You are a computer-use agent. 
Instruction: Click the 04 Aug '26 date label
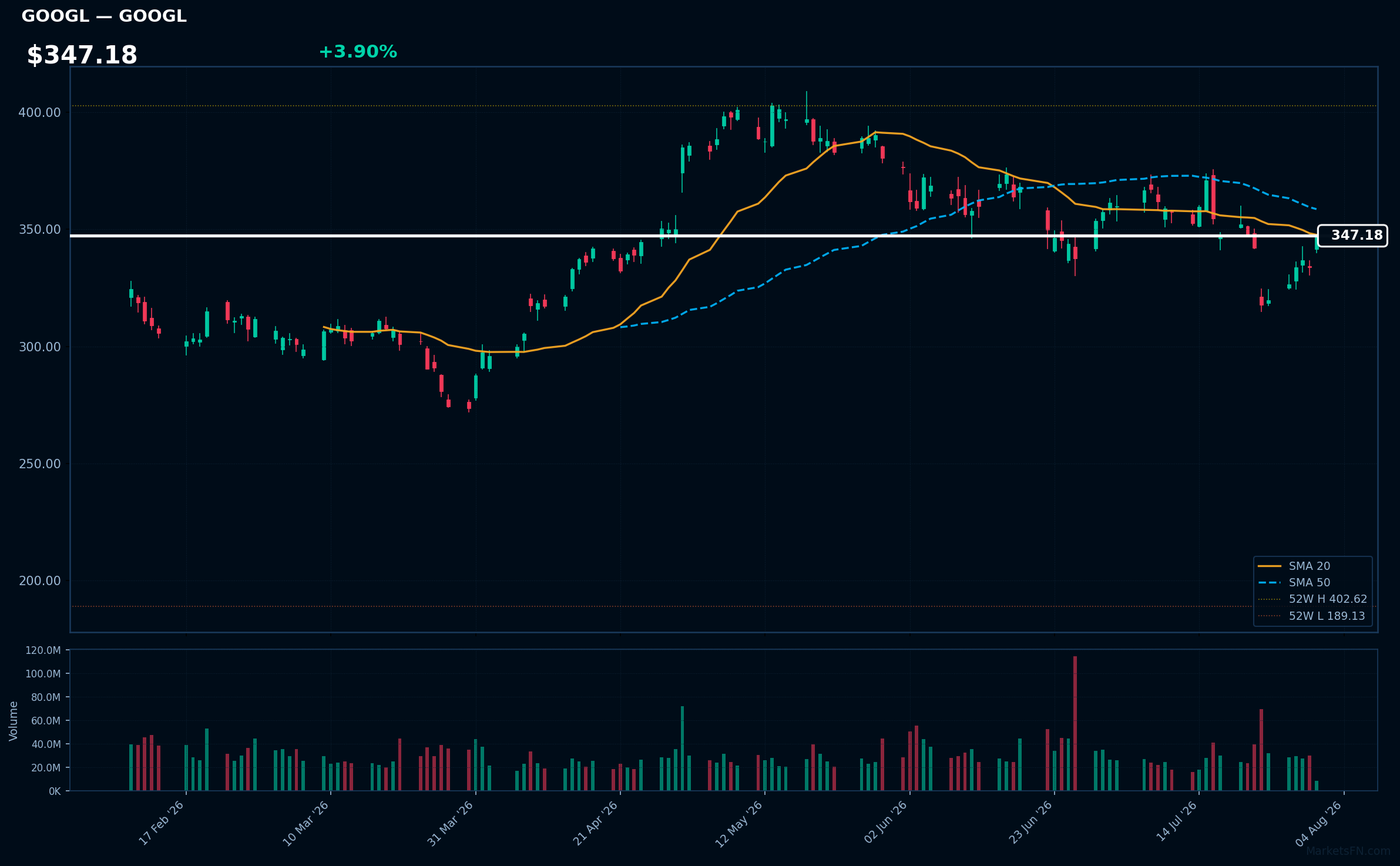1319,823
